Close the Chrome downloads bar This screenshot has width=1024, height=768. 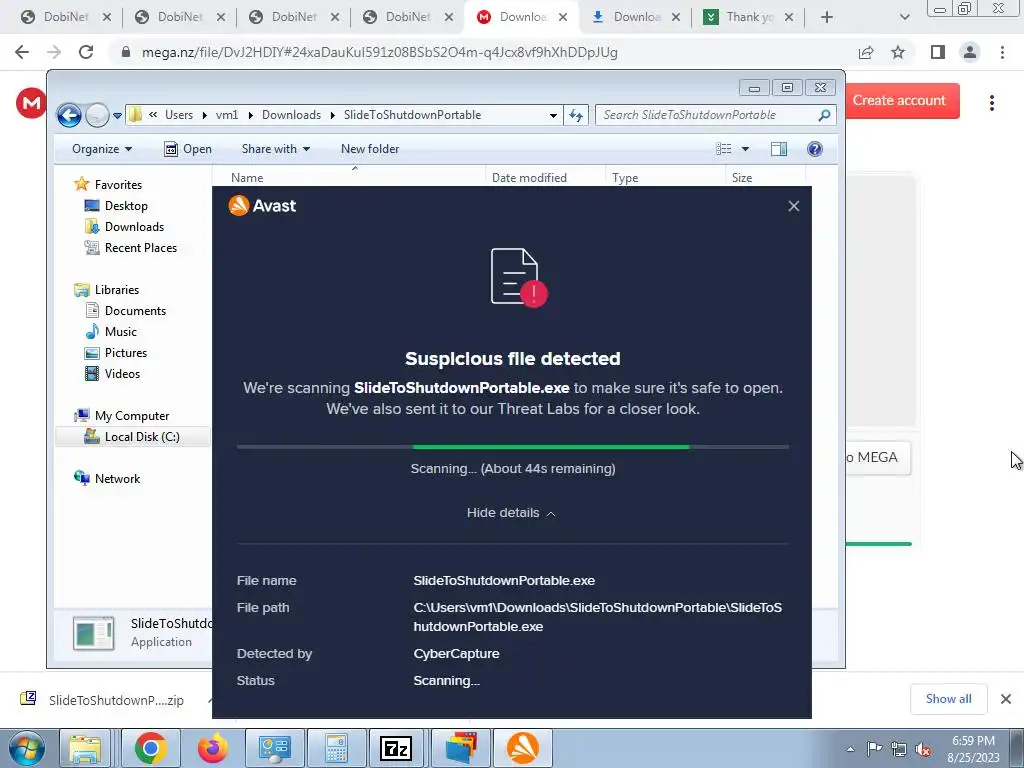click(x=1006, y=699)
